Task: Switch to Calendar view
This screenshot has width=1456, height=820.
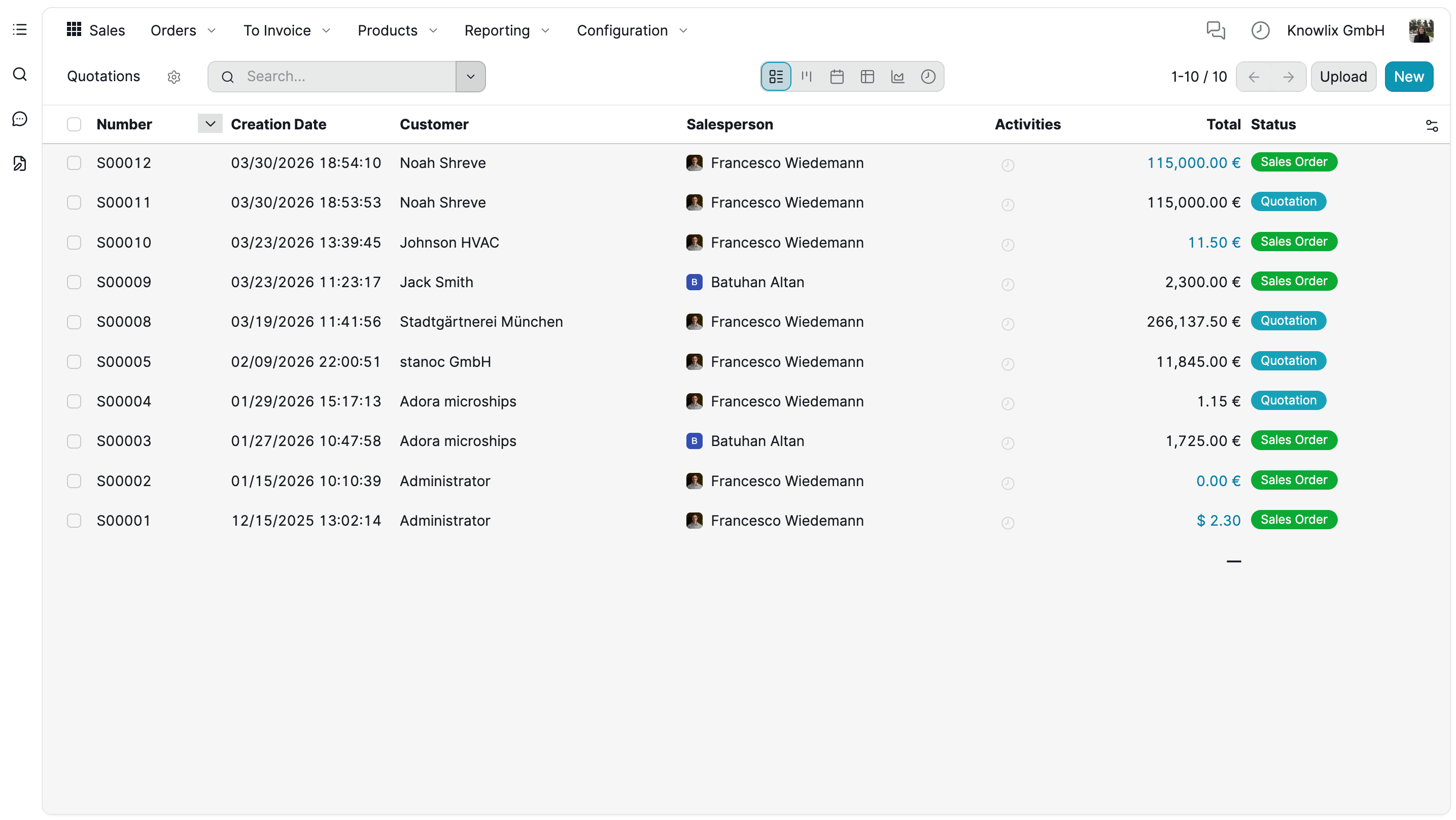Action: pos(837,76)
